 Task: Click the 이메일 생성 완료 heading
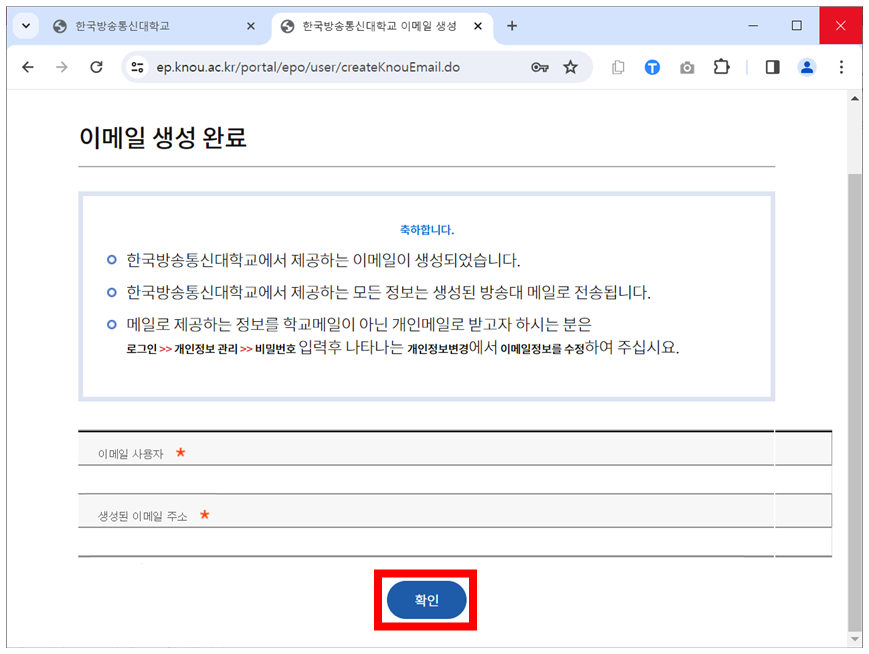click(163, 137)
